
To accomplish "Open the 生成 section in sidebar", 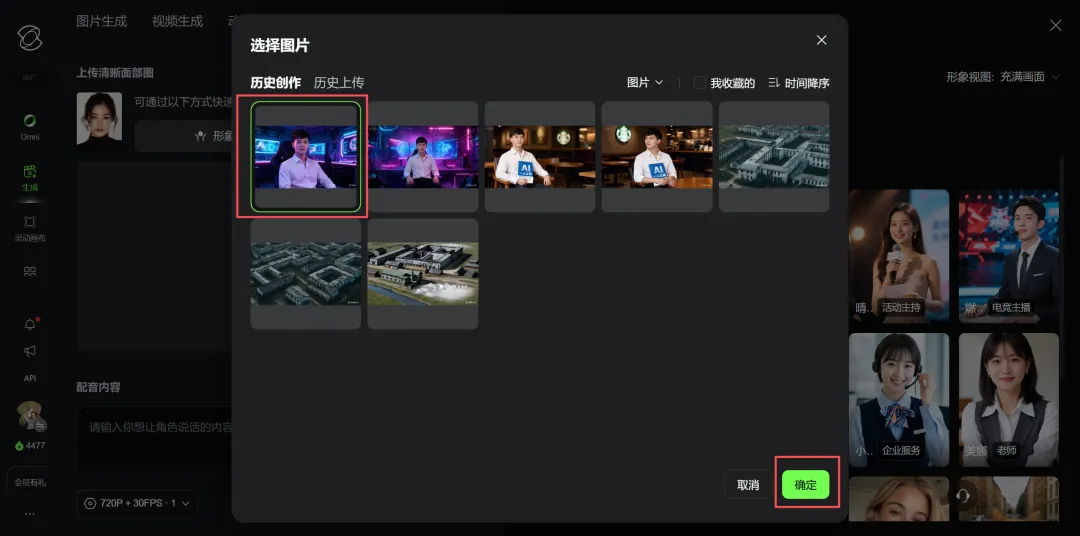I will point(30,178).
